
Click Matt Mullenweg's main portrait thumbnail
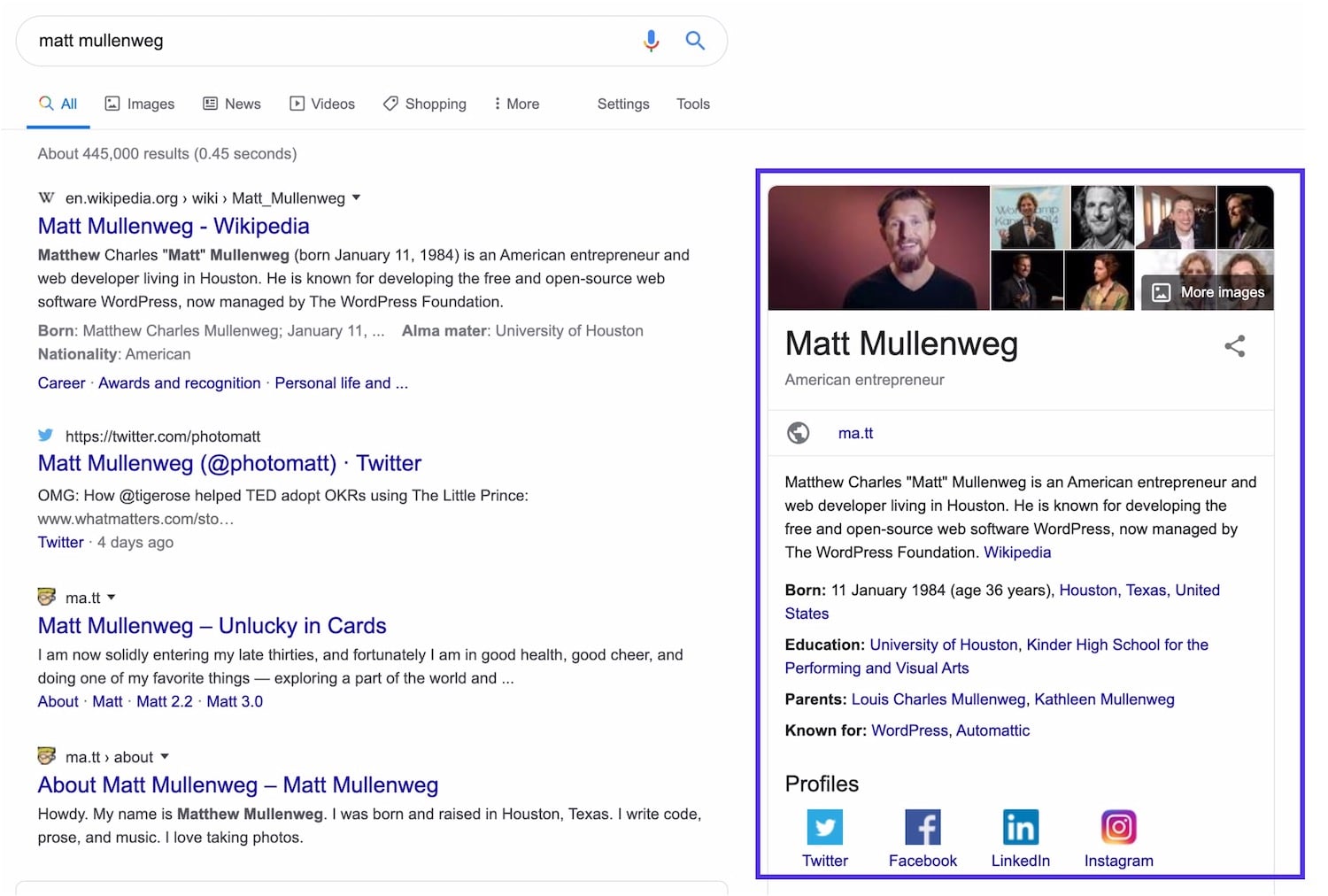878,247
